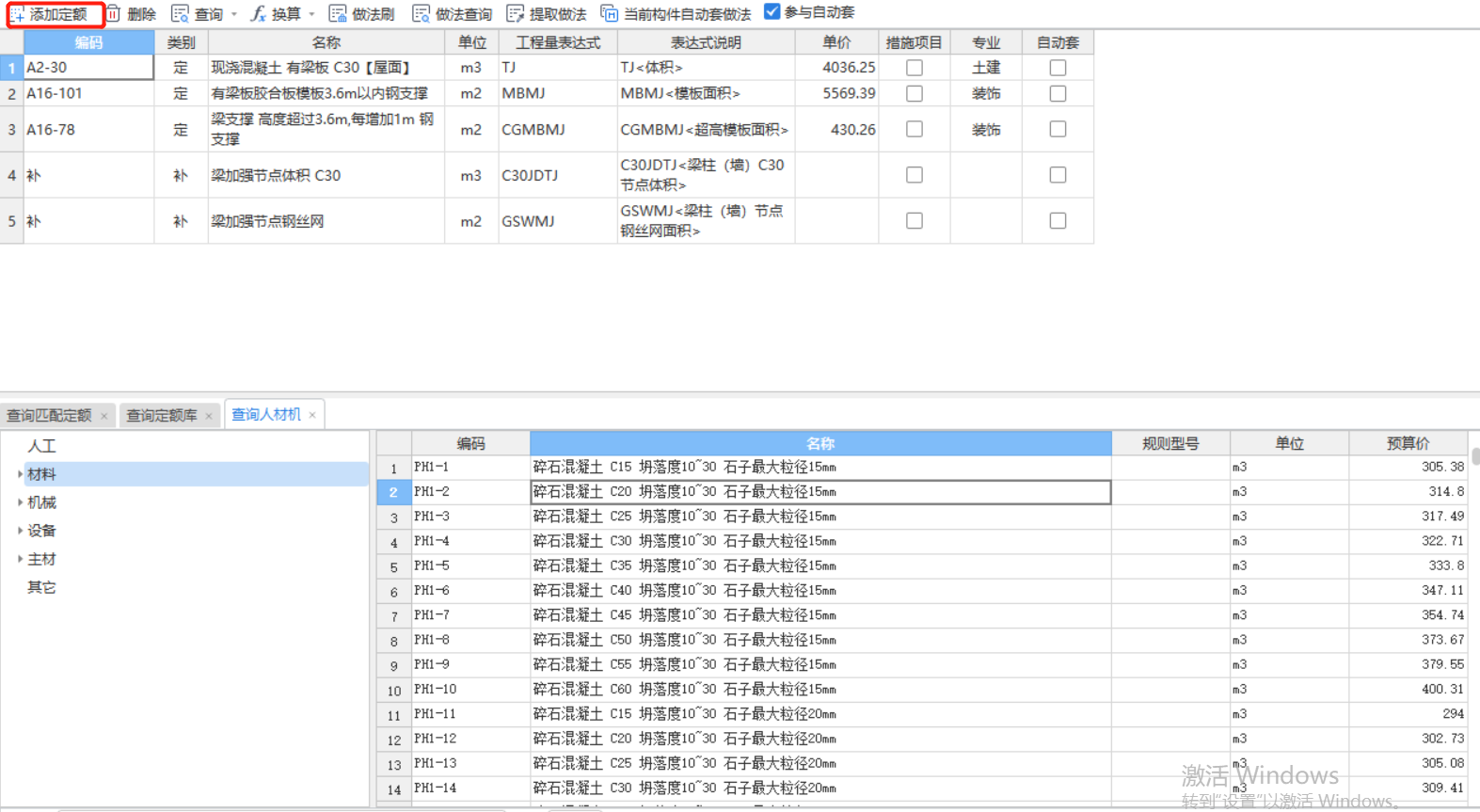Click the 删除 button label
Image resolution: width=1480 pixels, height=812 pixels.
[141, 14]
